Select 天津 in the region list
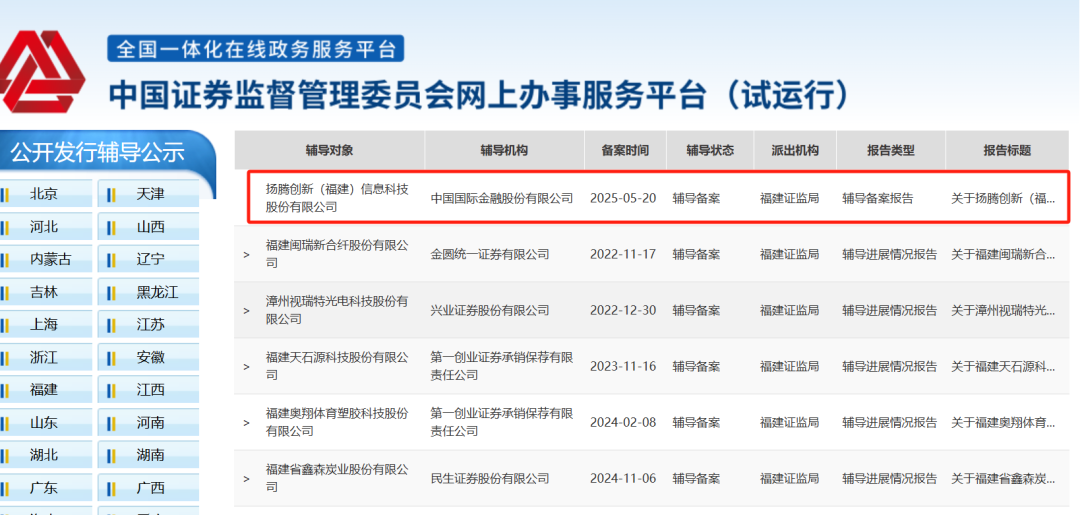The image size is (1080, 515). (x=148, y=194)
